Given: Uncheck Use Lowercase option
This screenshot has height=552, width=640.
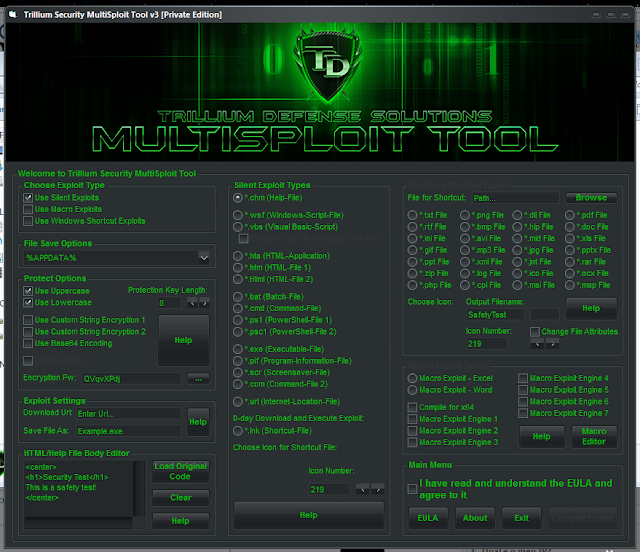Looking at the screenshot, I should click(28, 303).
